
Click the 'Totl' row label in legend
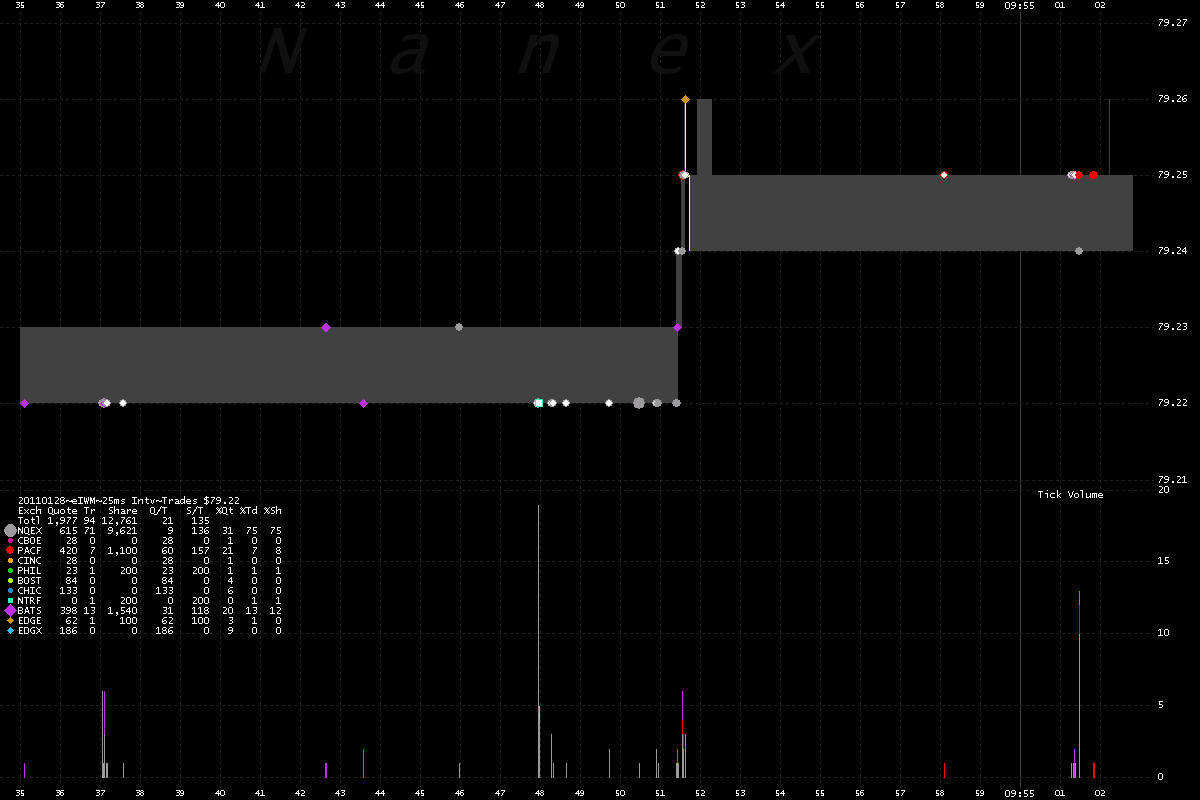click(30, 521)
